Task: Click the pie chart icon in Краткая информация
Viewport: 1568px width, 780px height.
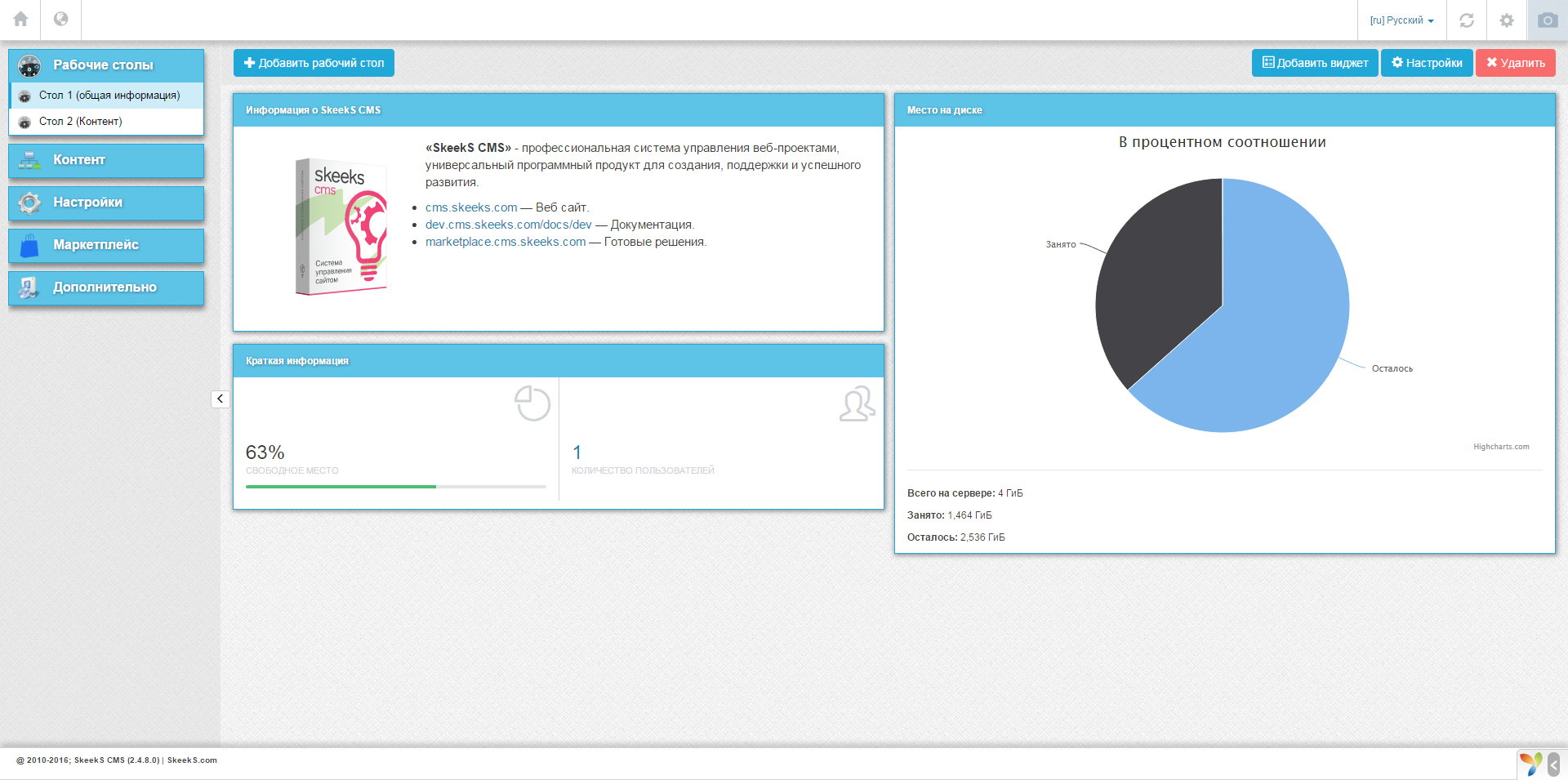Action: coord(532,403)
